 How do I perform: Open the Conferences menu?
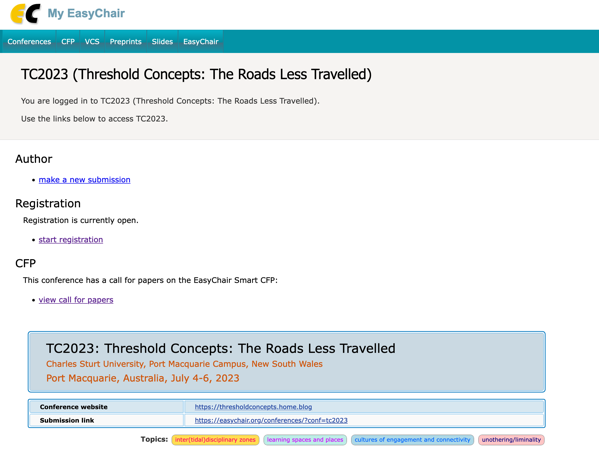pos(29,42)
